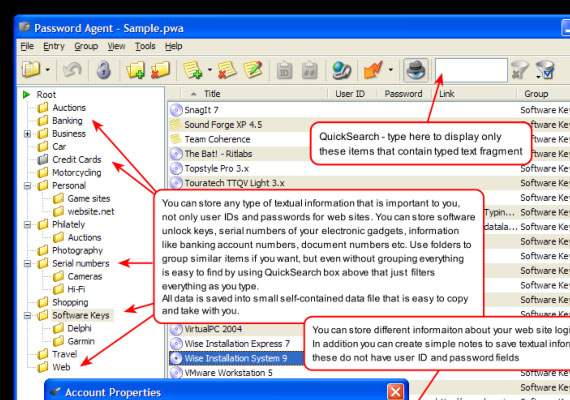Open the File menu
The width and height of the screenshot is (570, 400).
[x=27, y=46]
